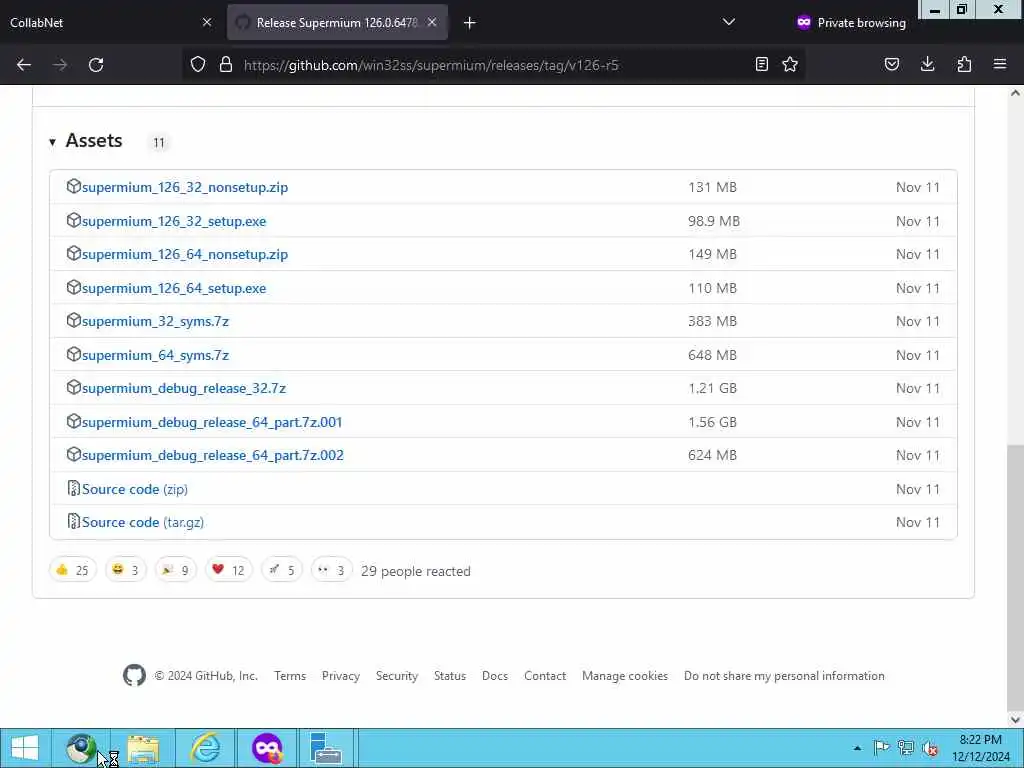This screenshot has width=1024, height=768.
Task: Click the rocket reaction with 5
Action: 281,570
